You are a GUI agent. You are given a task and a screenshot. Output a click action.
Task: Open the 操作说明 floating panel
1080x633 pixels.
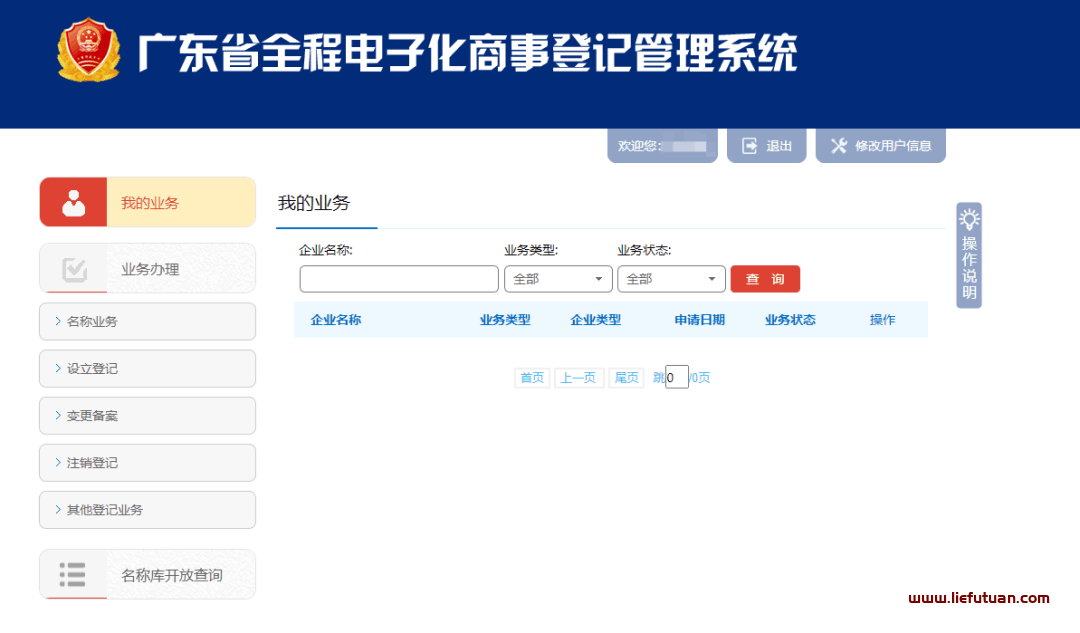[967, 256]
